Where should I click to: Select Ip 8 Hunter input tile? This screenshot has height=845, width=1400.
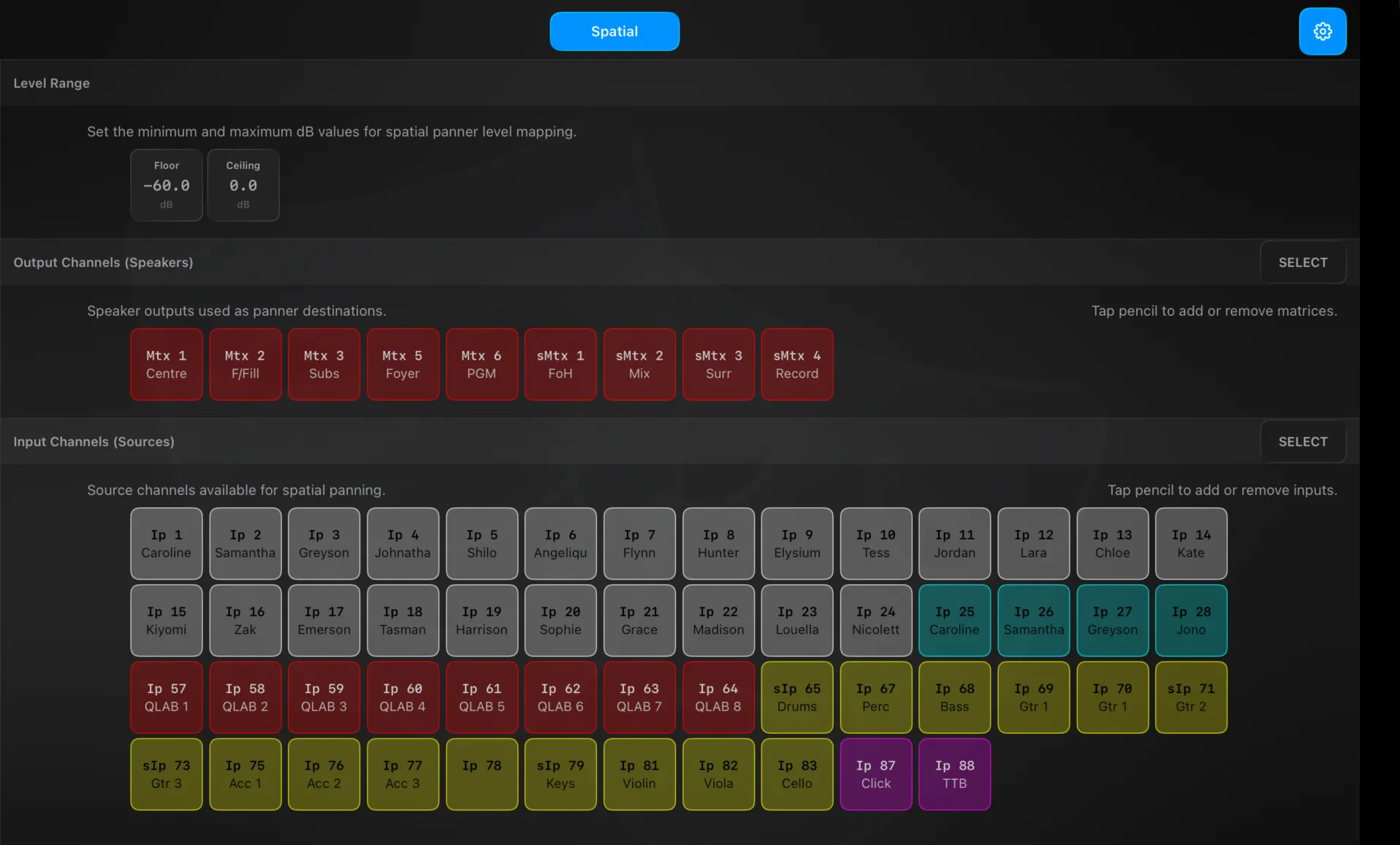(718, 544)
